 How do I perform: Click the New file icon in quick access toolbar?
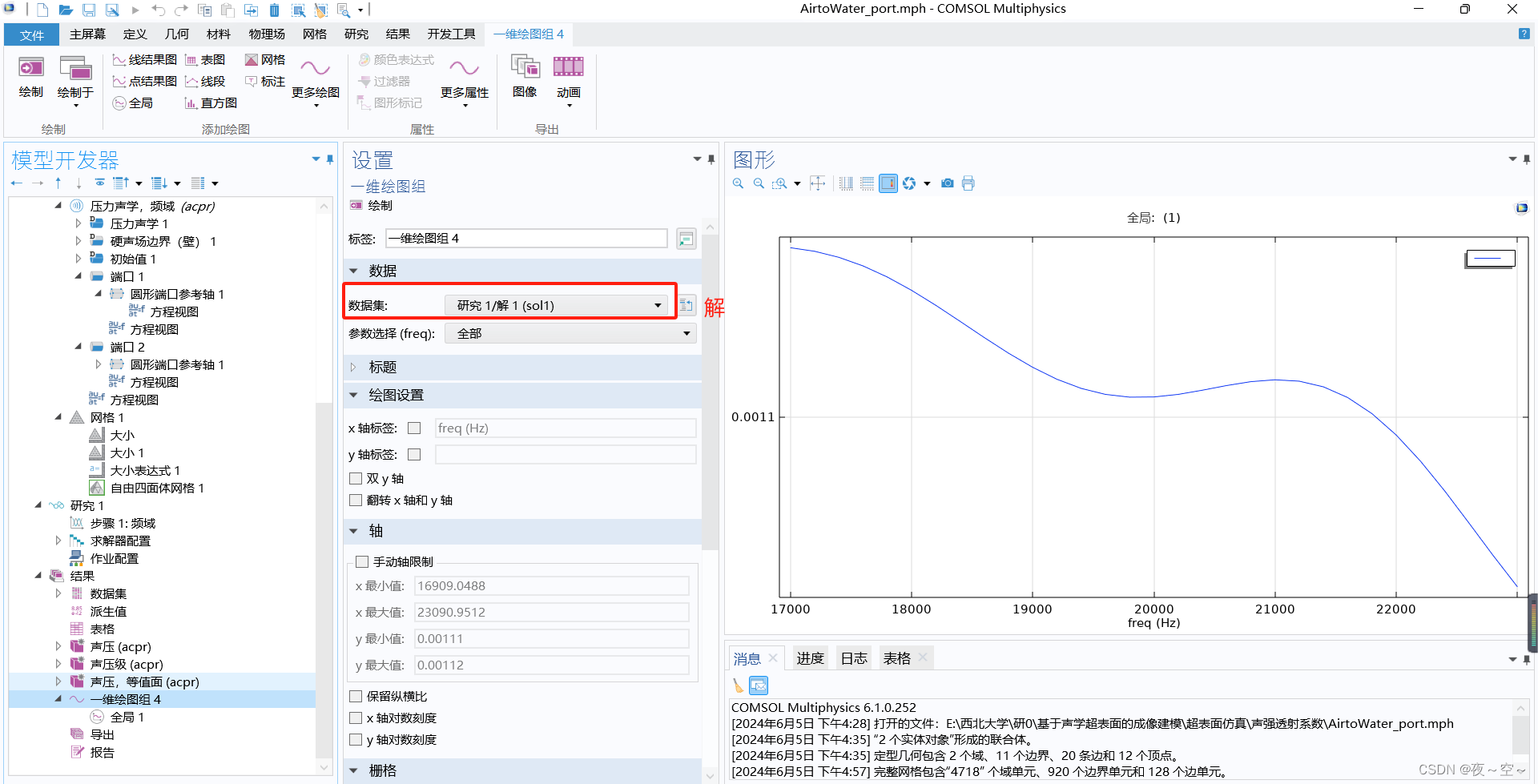click(42, 10)
